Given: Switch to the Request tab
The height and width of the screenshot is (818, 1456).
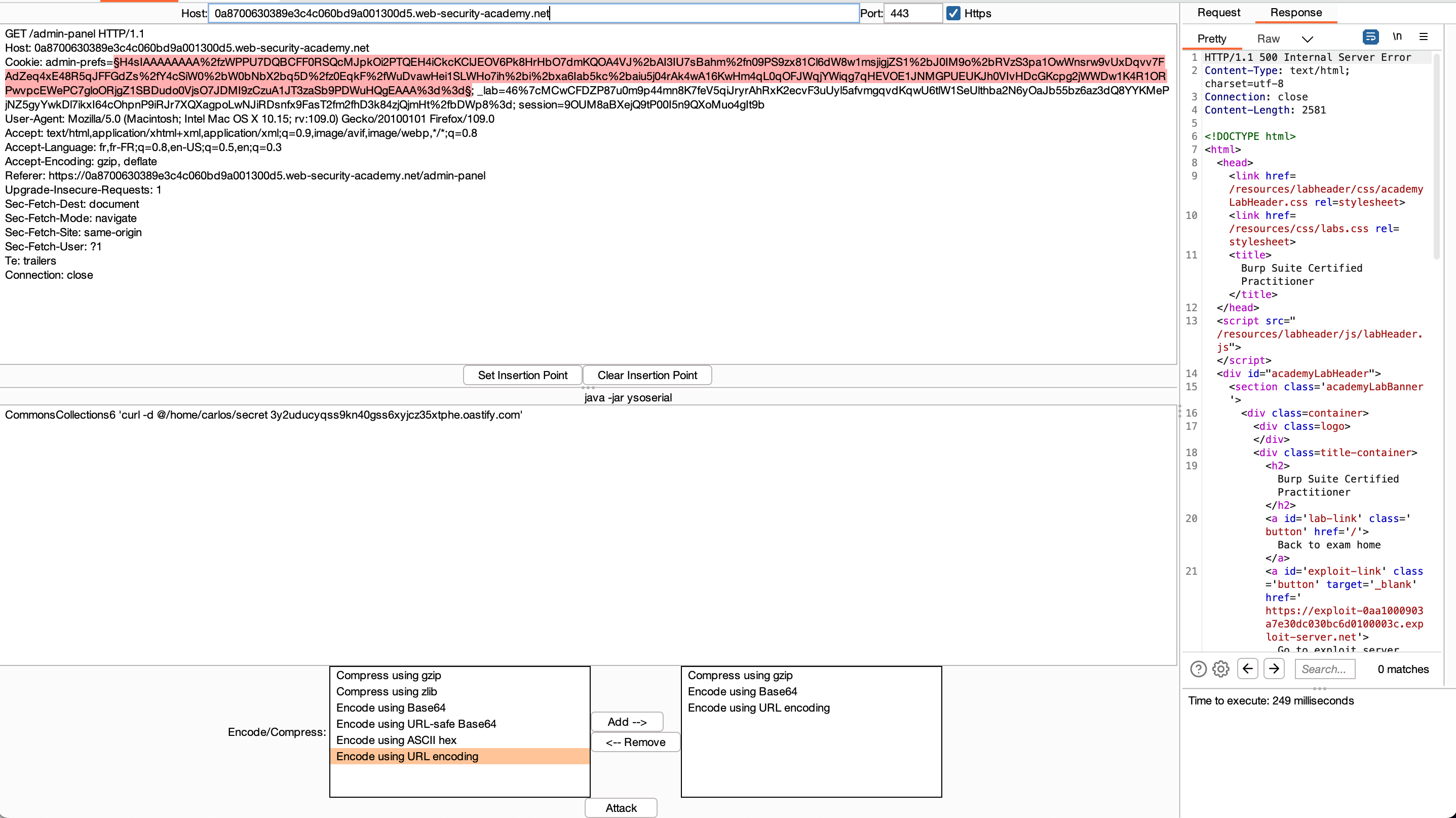Looking at the screenshot, I should (1218, 13).
